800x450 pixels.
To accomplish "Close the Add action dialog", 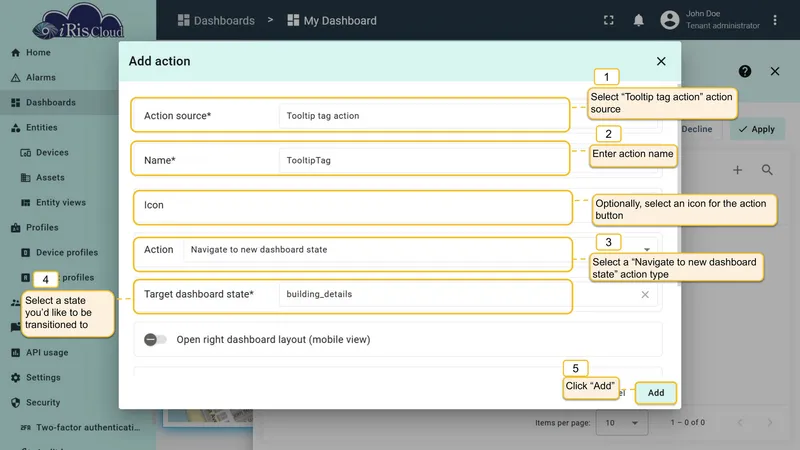I will pyautogui.click(x=661, y=61).
